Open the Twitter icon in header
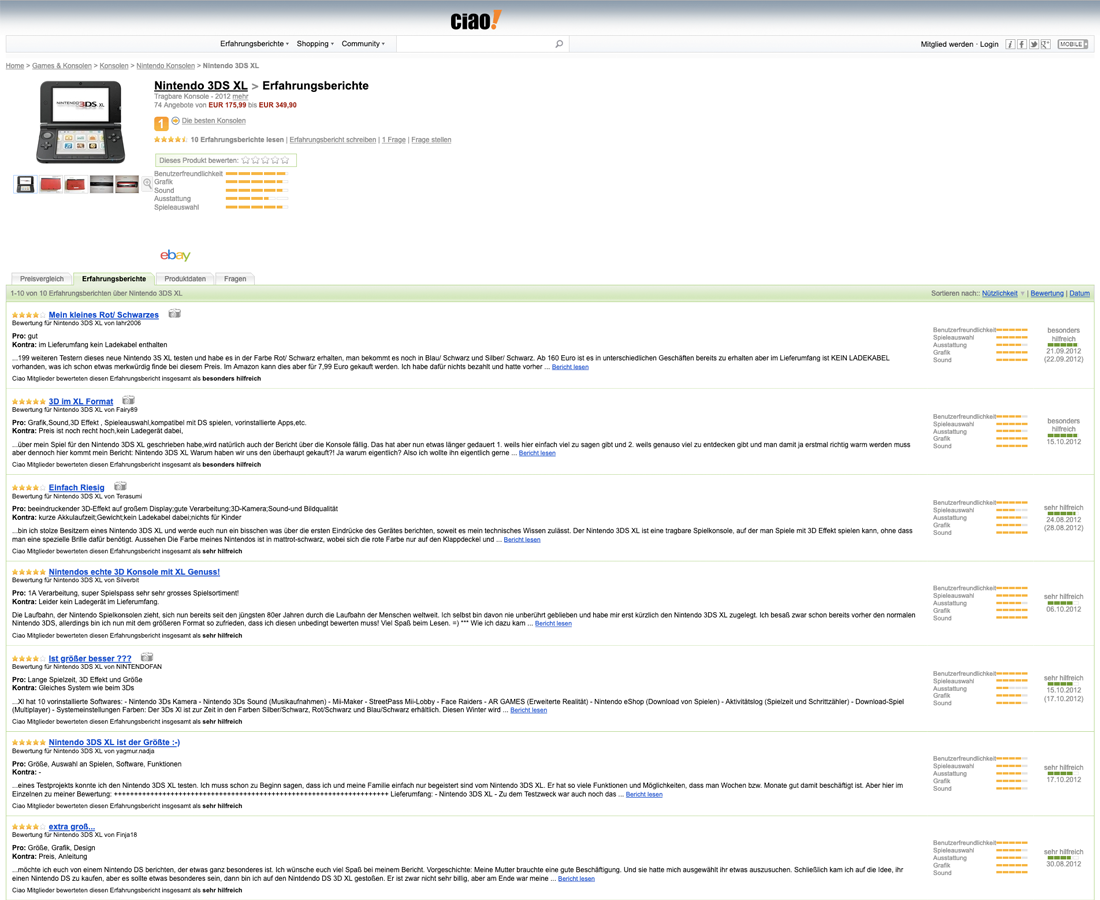Viewport: 1100px width, 900px height. (1034, 44)
